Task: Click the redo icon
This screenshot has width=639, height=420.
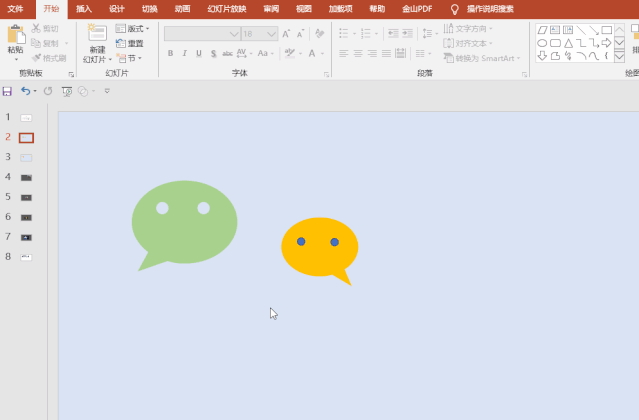Action: (x=48, y=91)
